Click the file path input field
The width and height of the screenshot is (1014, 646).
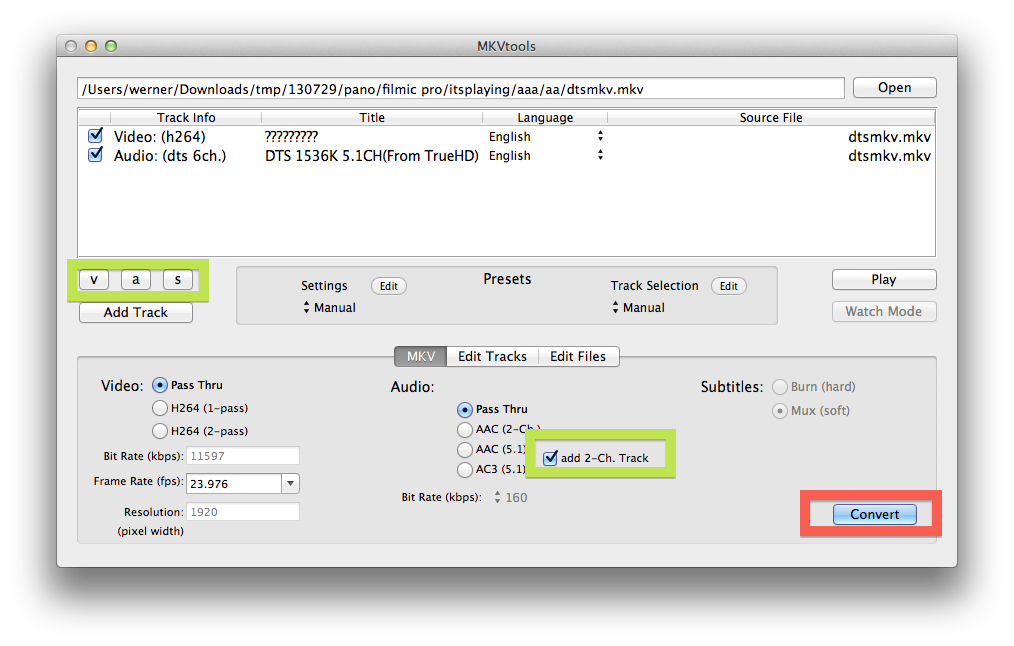[x=460, y=89]
